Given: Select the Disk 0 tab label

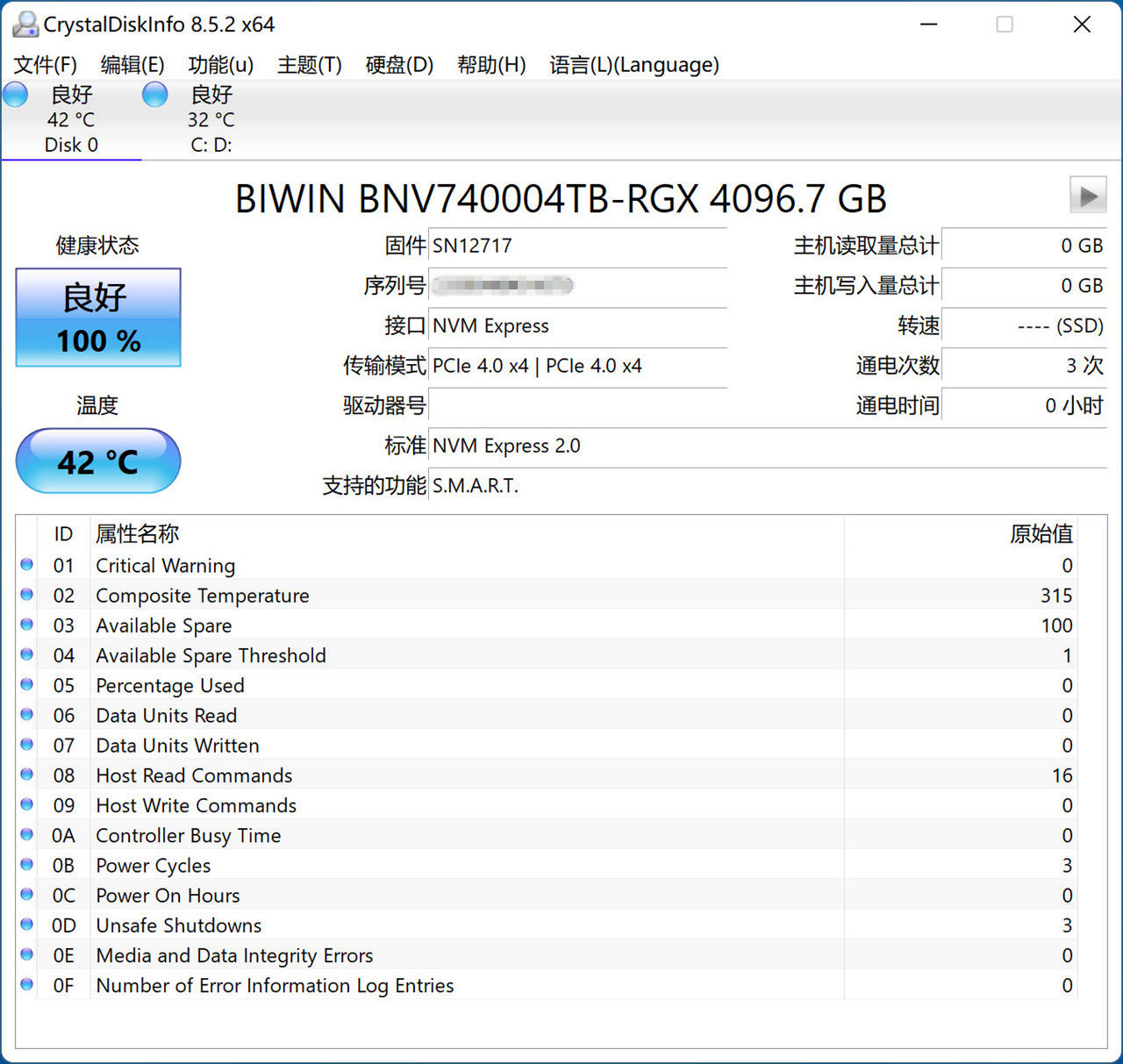Looking at the screenshot, I should tap(71, 145).
